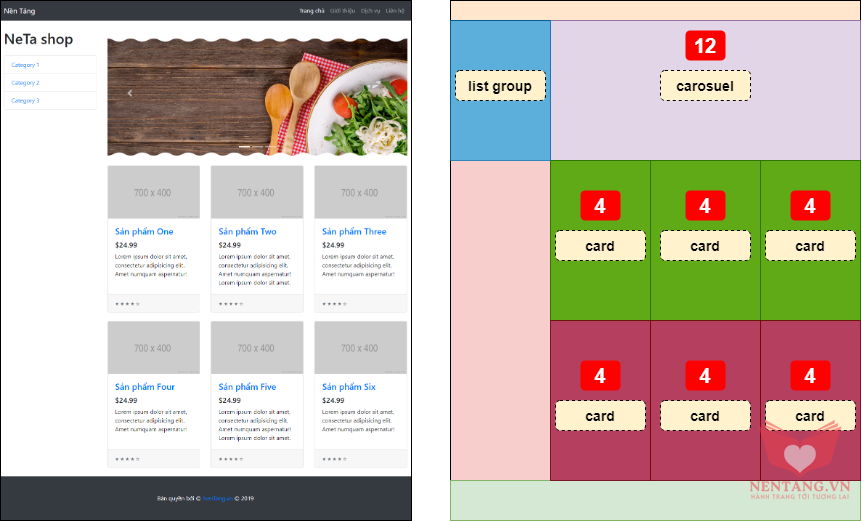Go to the Trang chủ menu item
This screenshot has height=522, width=862.
coord(312,10)
